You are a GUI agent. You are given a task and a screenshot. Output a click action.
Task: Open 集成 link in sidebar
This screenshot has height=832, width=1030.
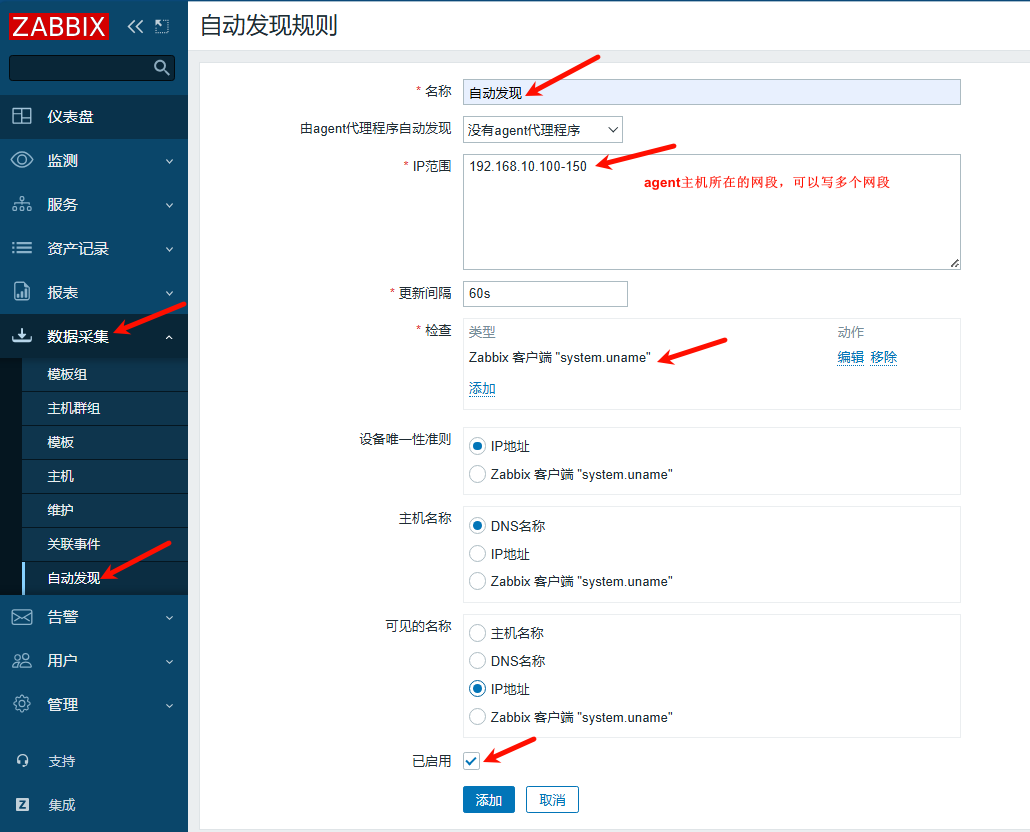pos(62,805)
